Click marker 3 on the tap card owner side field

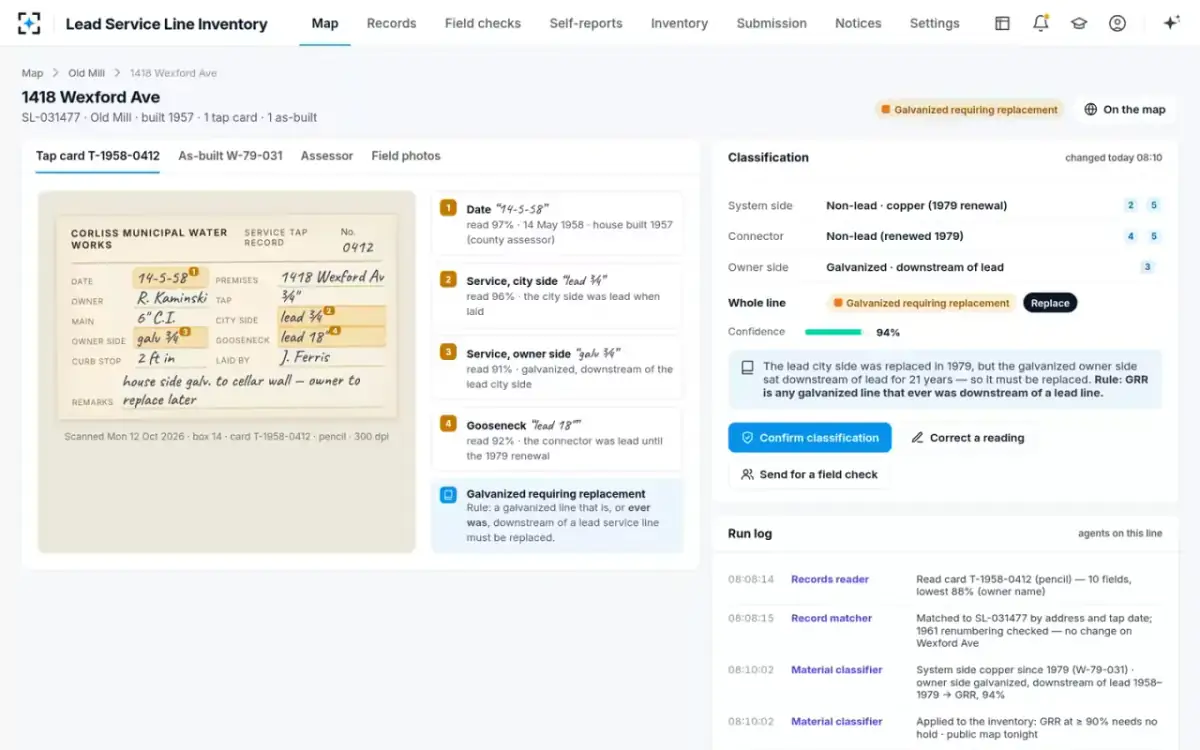185,331
